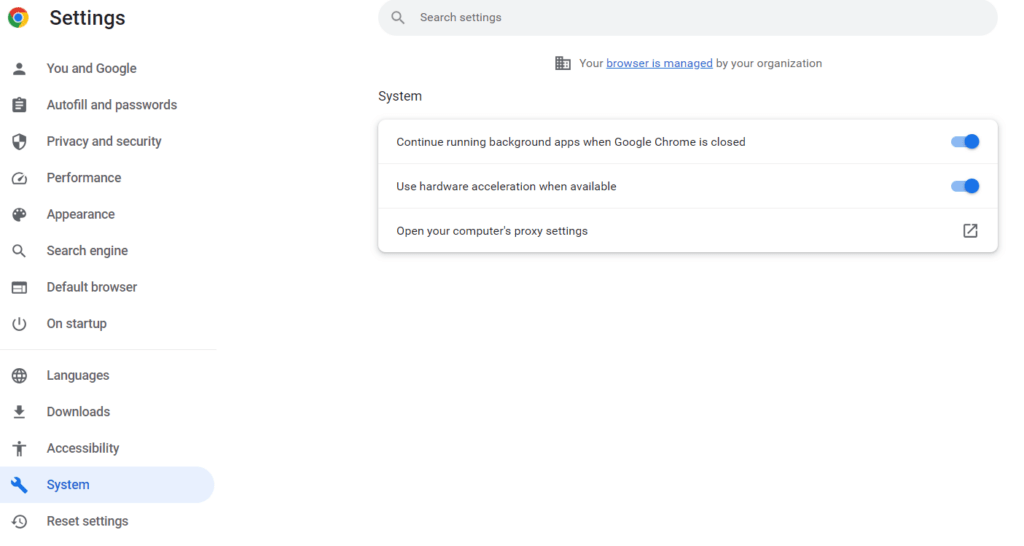Click the System section heading

pyautogui.click(x=400, y=96)
